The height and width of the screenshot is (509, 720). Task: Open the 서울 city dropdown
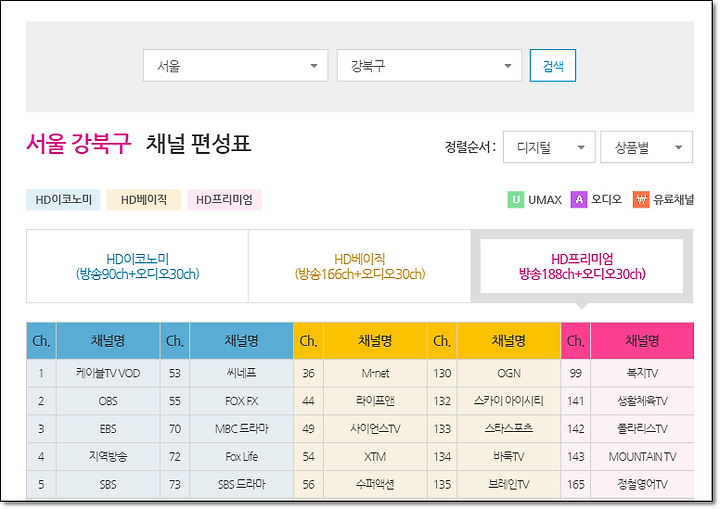coord(236,66)
